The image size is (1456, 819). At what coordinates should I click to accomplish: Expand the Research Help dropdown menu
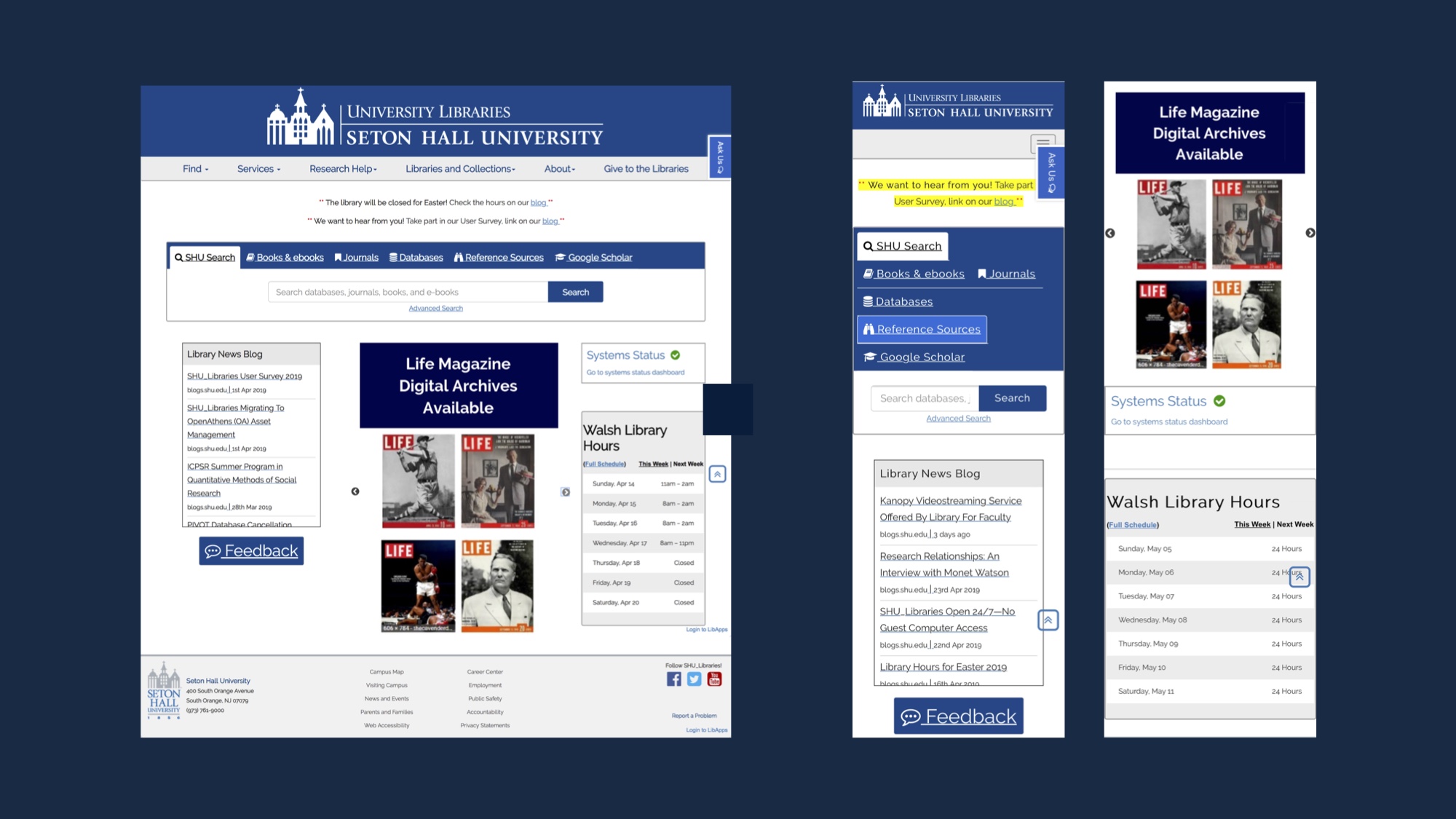click(343, 169)
